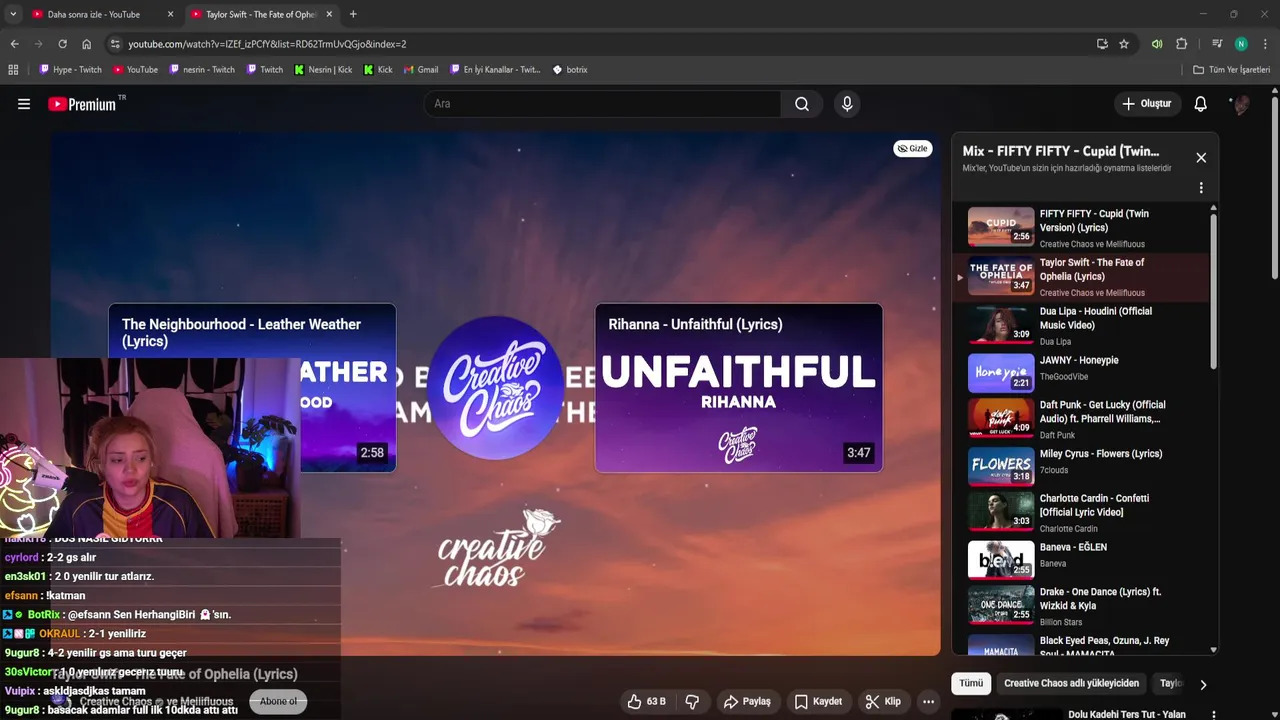
Task: Go back to the previous page
Action: [14, 44]
